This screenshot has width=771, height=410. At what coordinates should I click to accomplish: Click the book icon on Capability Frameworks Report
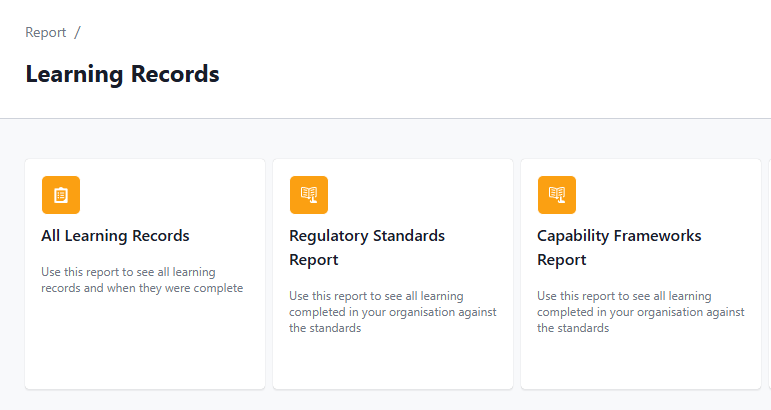(557, 195)
